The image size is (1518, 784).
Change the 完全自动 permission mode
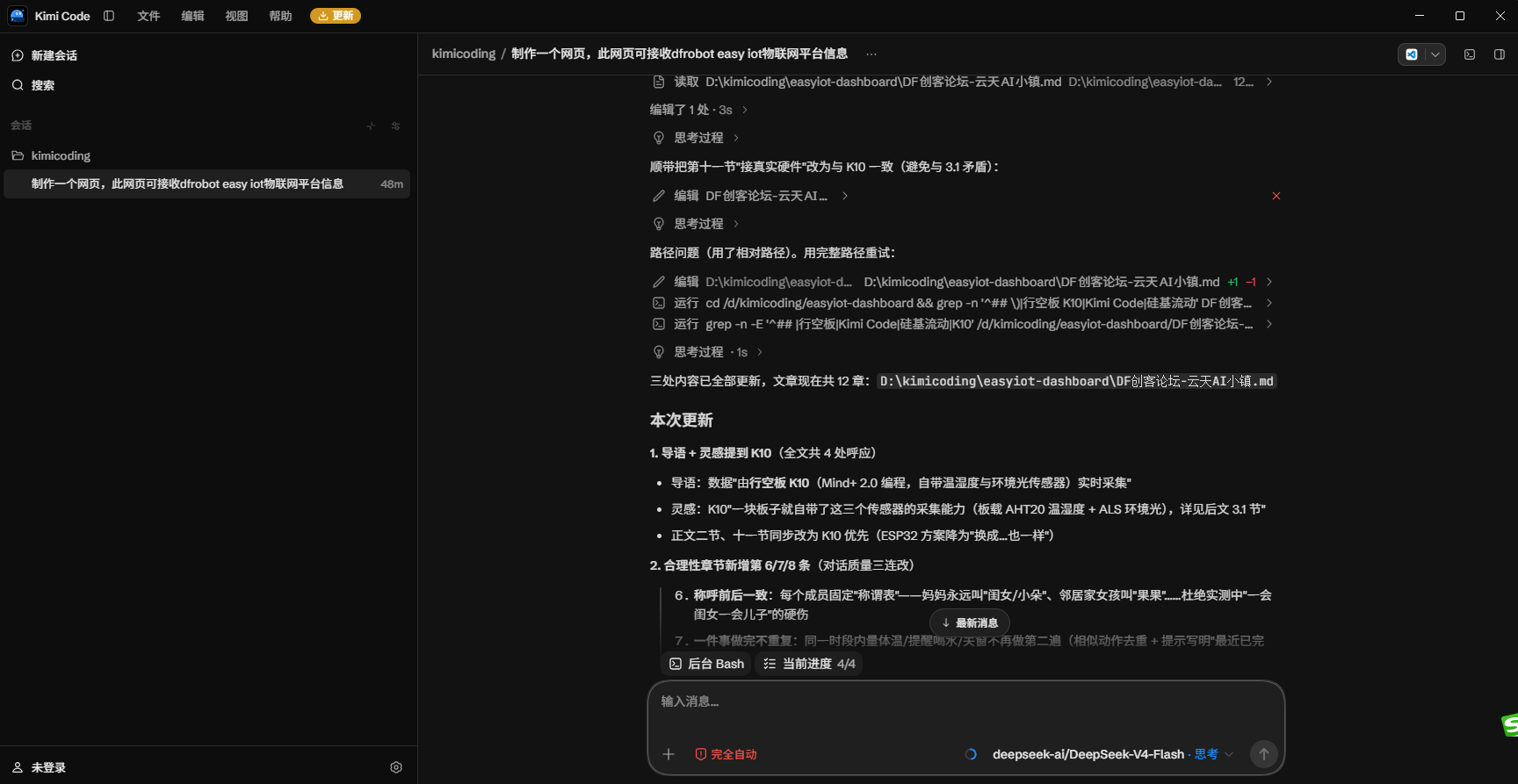point(726,754)
